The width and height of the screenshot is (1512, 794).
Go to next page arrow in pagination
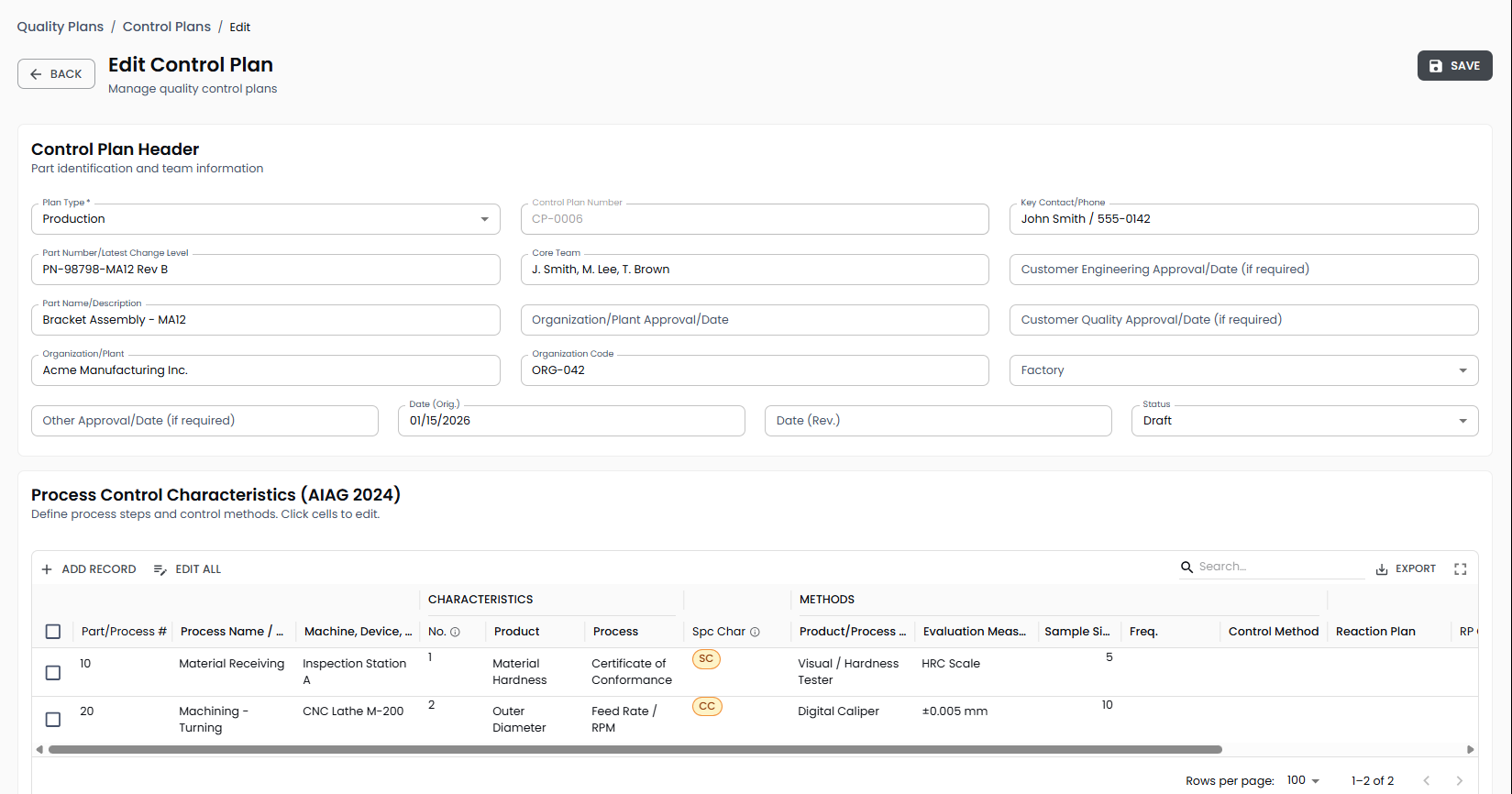point(1459,780)
